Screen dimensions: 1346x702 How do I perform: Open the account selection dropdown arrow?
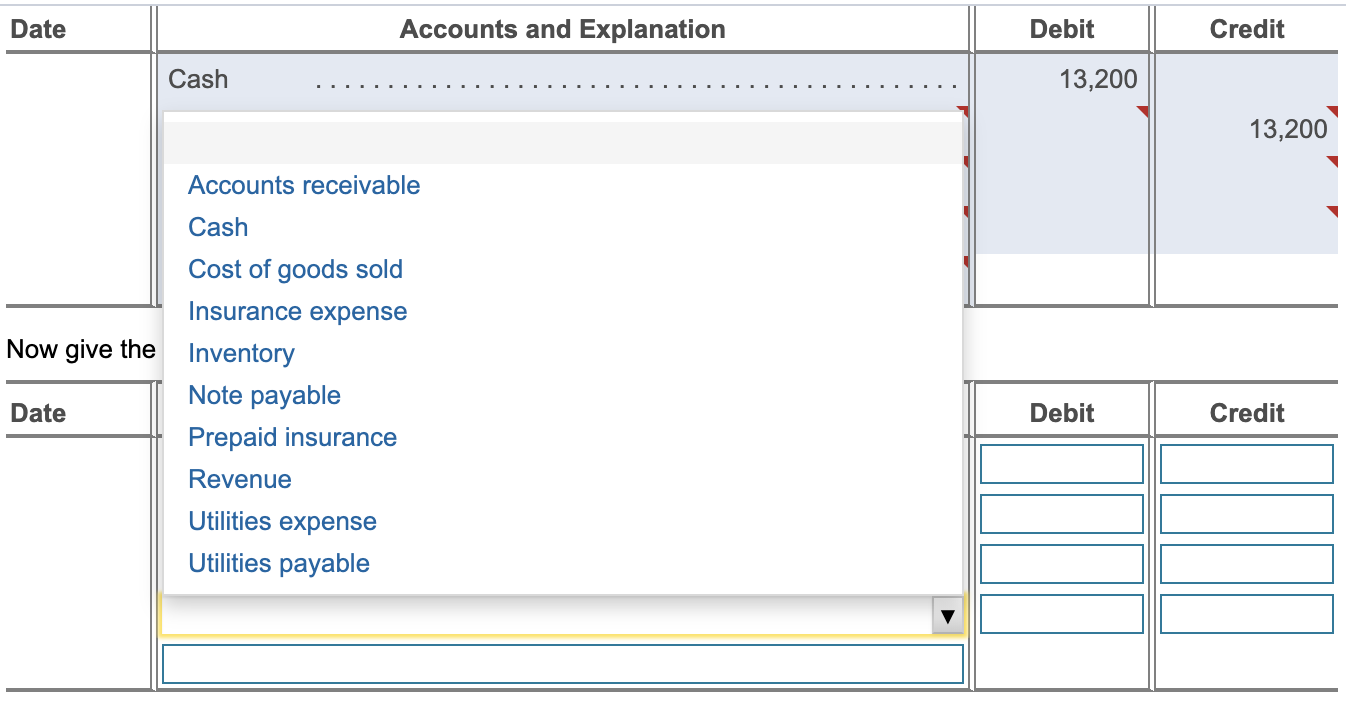coord(946,614)
